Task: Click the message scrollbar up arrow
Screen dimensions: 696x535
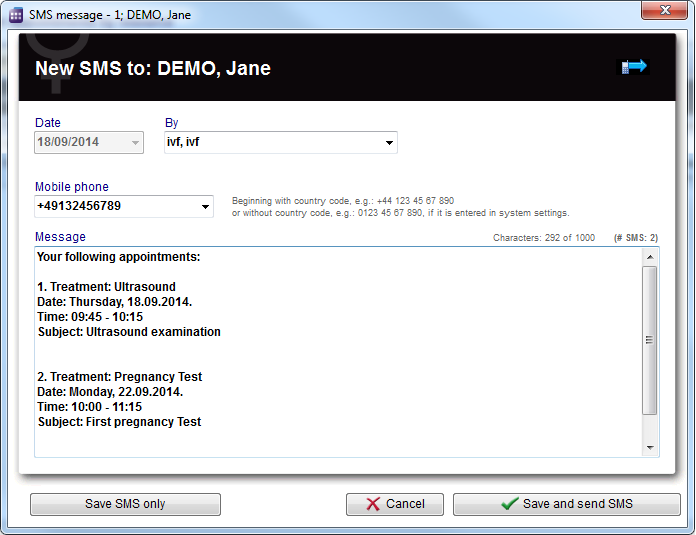Action: [x=650, y=257]
